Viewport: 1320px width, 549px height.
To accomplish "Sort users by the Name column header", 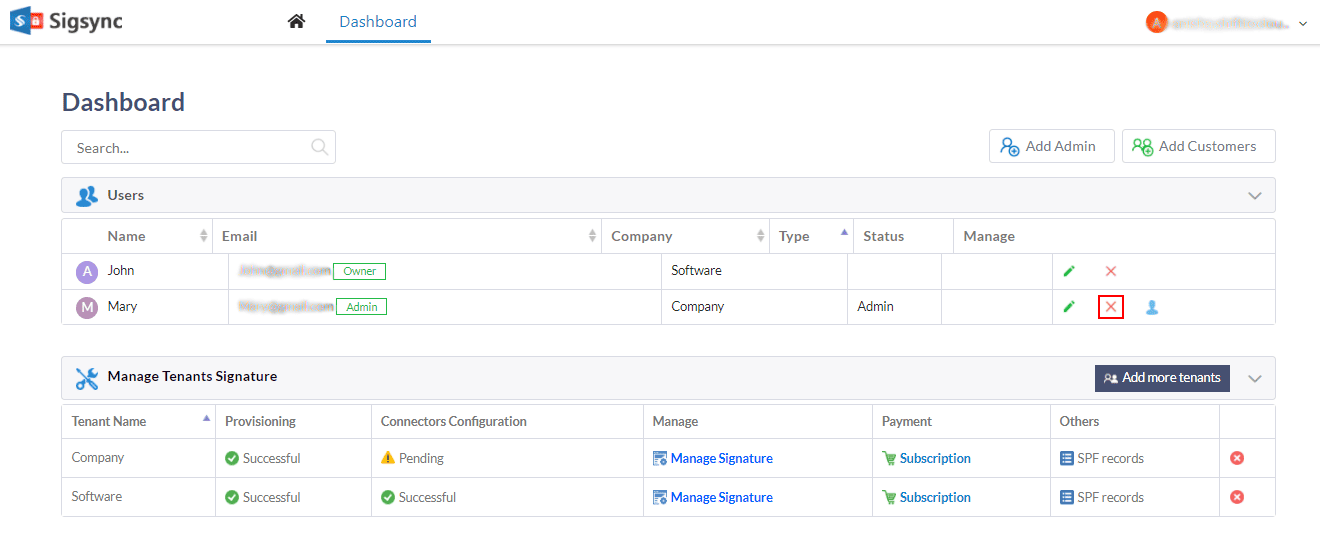I will (x=127, y=236).
